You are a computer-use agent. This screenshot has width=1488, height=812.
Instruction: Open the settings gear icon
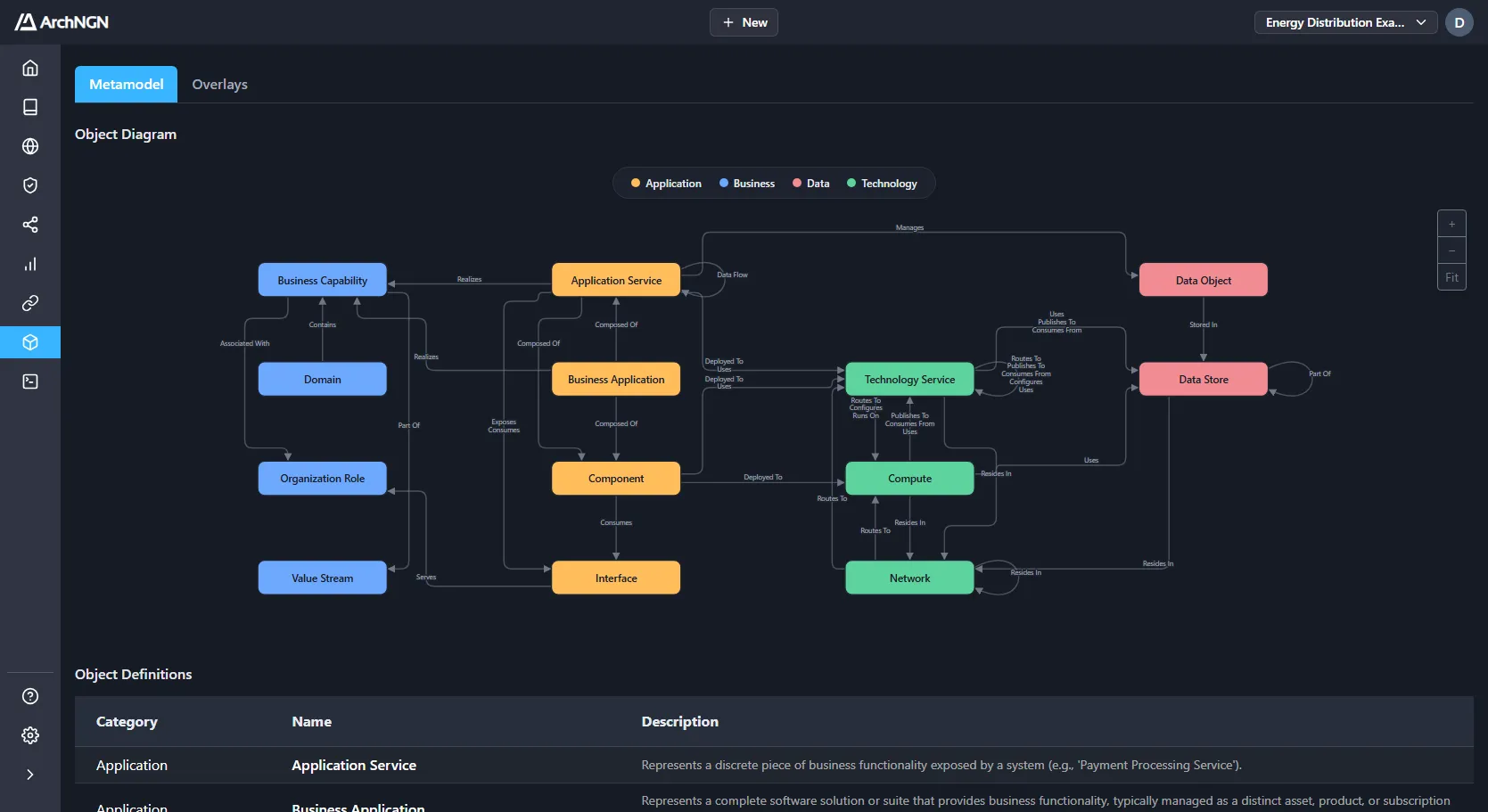tap(30, 735)
